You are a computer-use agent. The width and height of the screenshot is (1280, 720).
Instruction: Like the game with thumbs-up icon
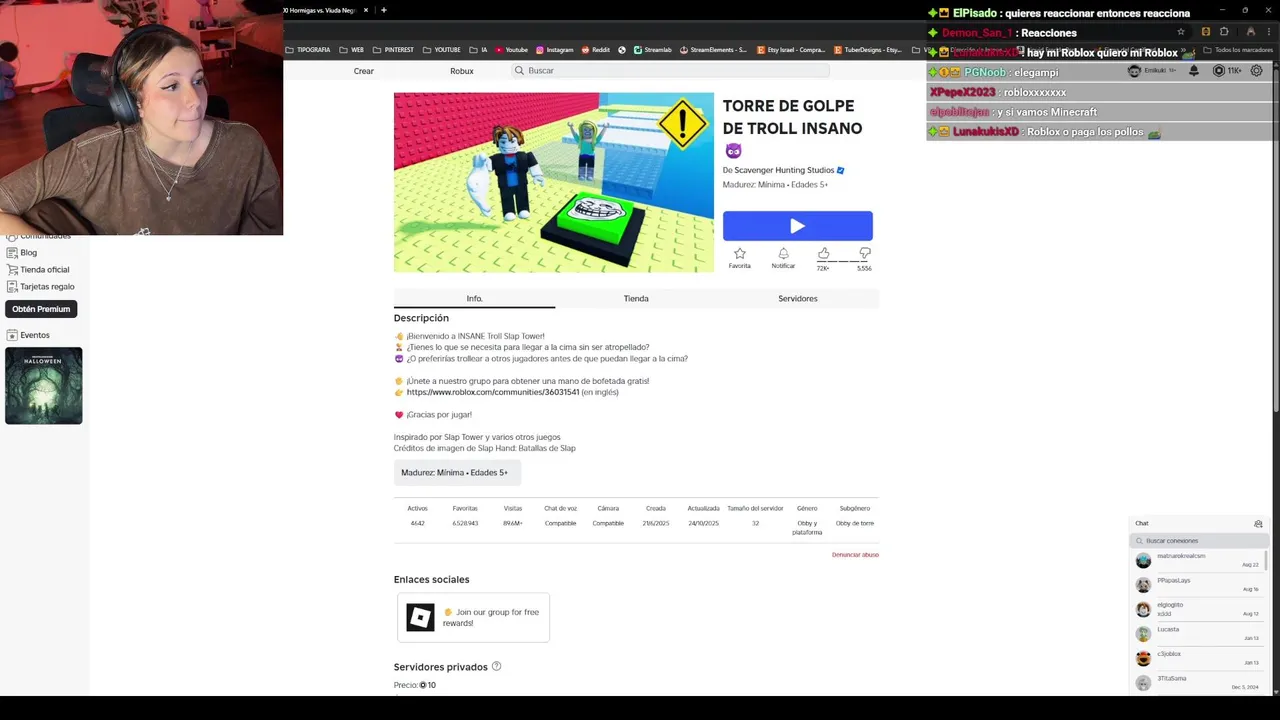click(x=823, y=254)
